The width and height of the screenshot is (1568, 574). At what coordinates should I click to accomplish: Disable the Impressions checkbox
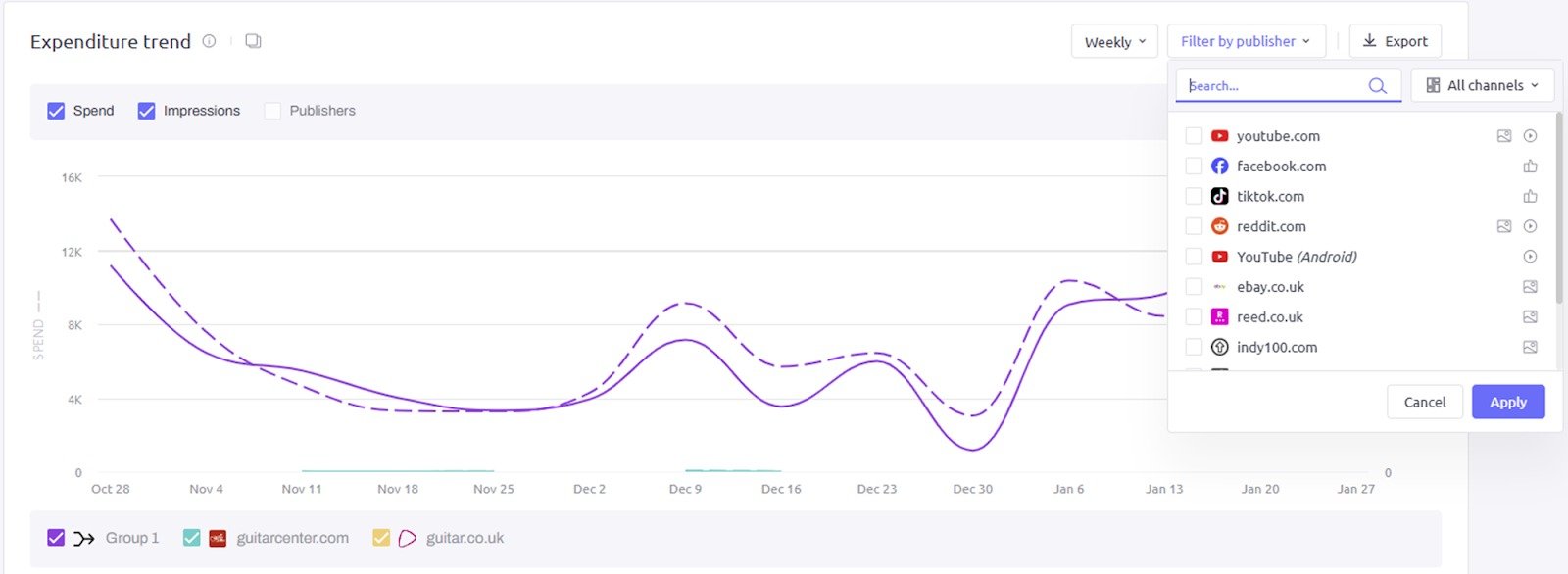(x=146, y=111)
